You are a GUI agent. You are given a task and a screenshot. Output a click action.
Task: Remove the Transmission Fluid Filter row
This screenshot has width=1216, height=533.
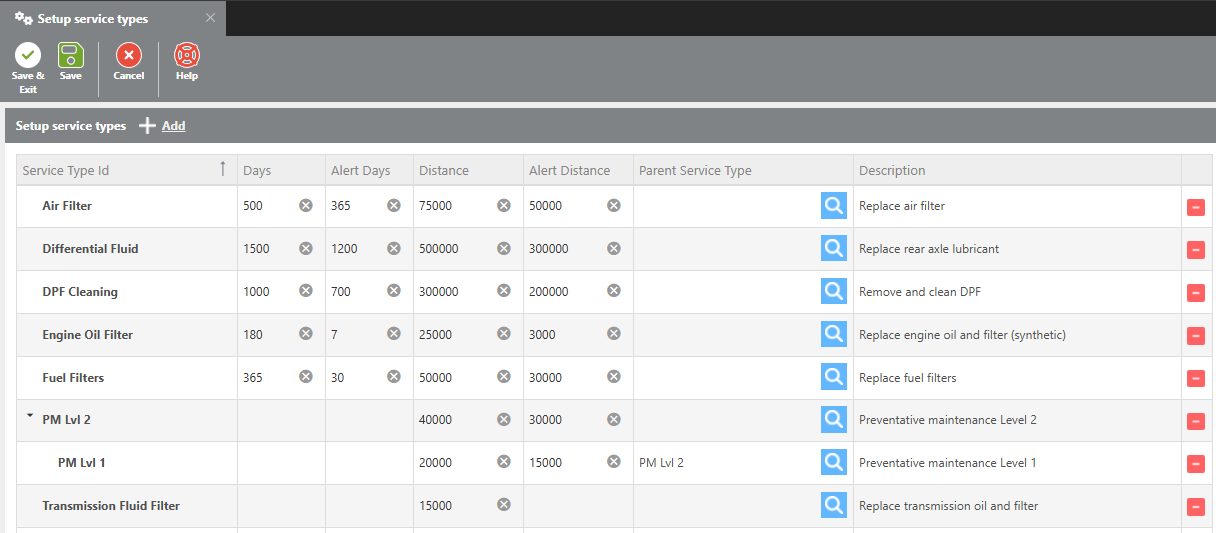click(1195, 507)
